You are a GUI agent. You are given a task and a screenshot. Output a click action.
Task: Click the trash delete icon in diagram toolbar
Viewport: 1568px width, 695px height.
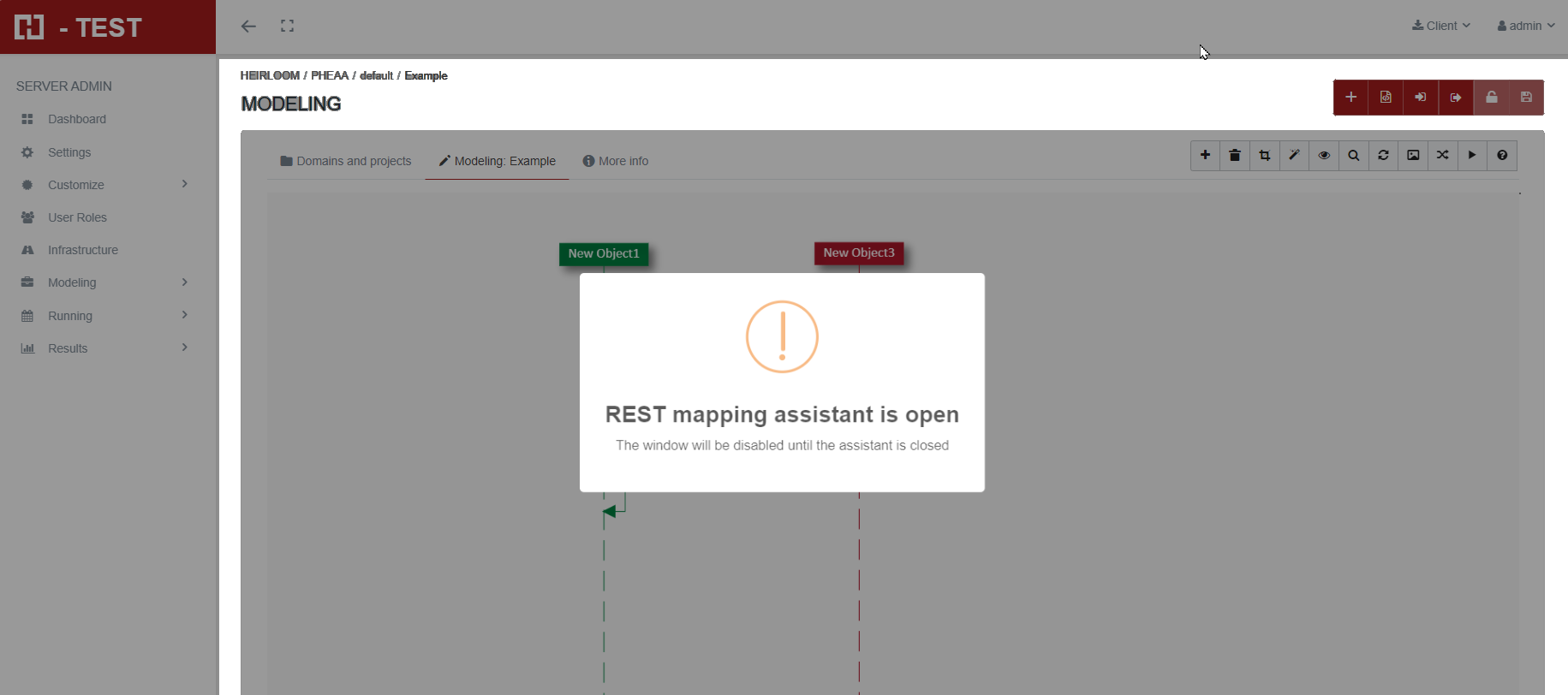[x=1234, y=156]
